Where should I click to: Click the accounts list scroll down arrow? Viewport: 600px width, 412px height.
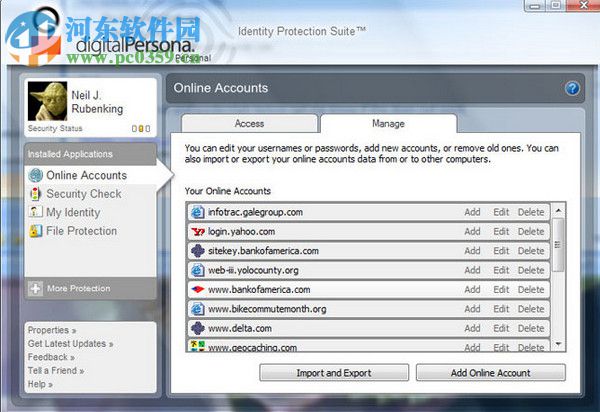click(x=558, y=344)
